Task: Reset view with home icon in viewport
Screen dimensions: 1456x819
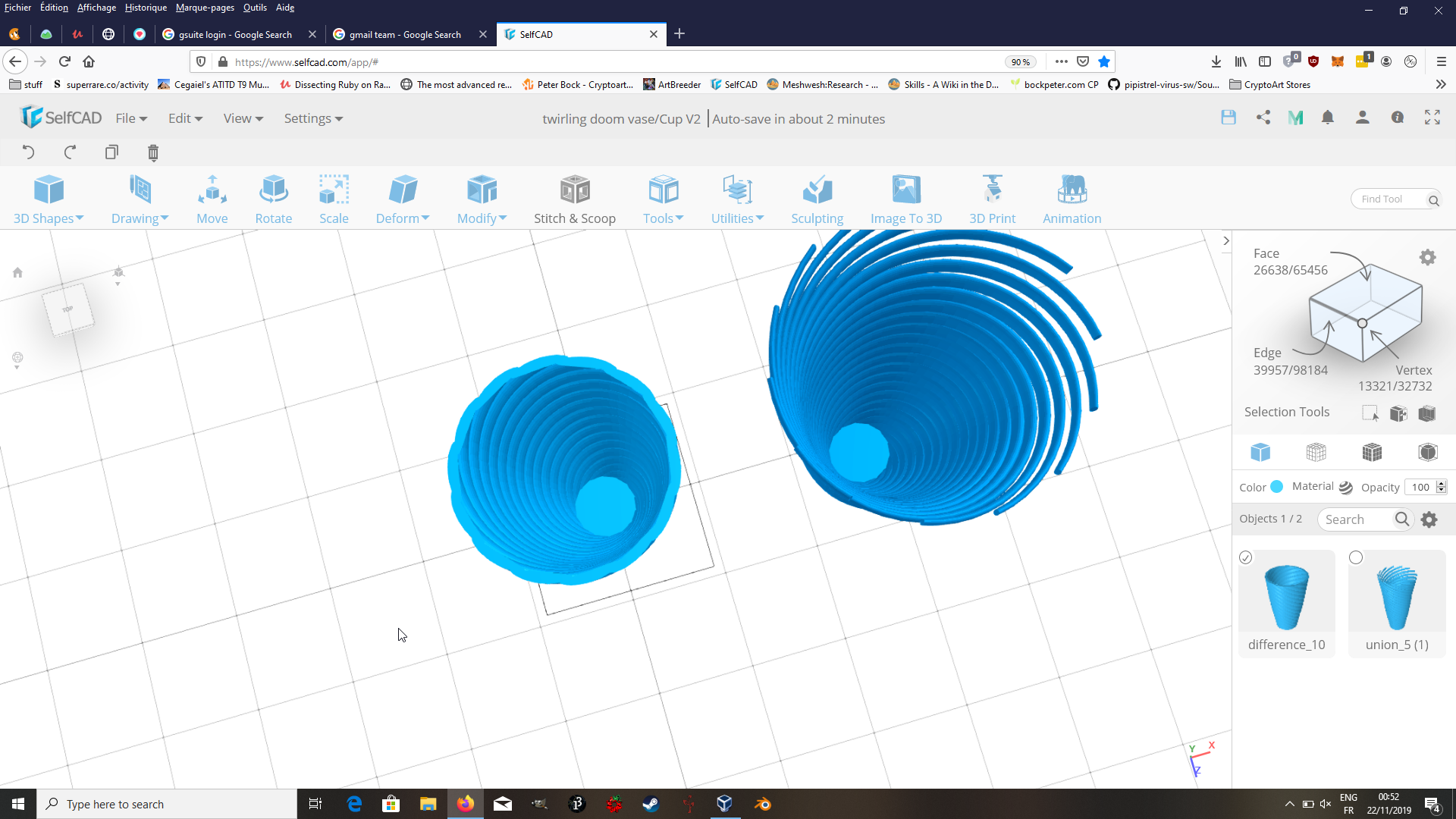Action: point(17,272)
